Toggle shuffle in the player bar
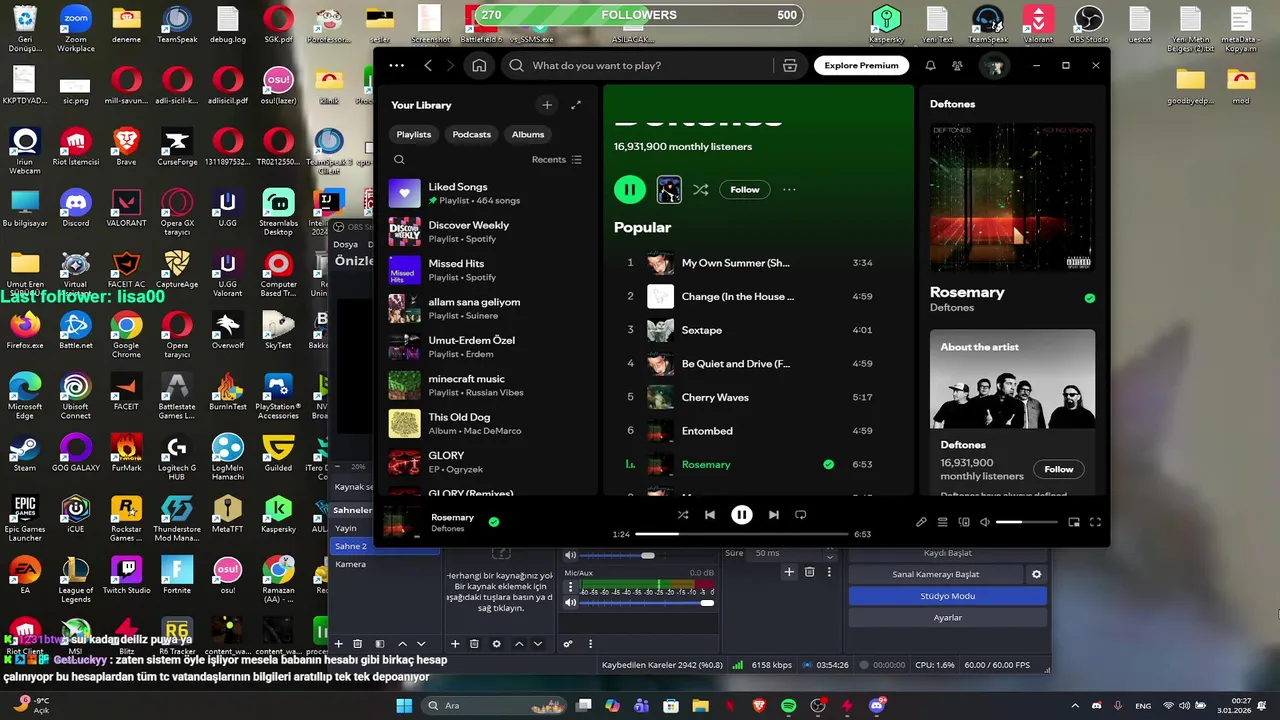 [x=682, y=515]
